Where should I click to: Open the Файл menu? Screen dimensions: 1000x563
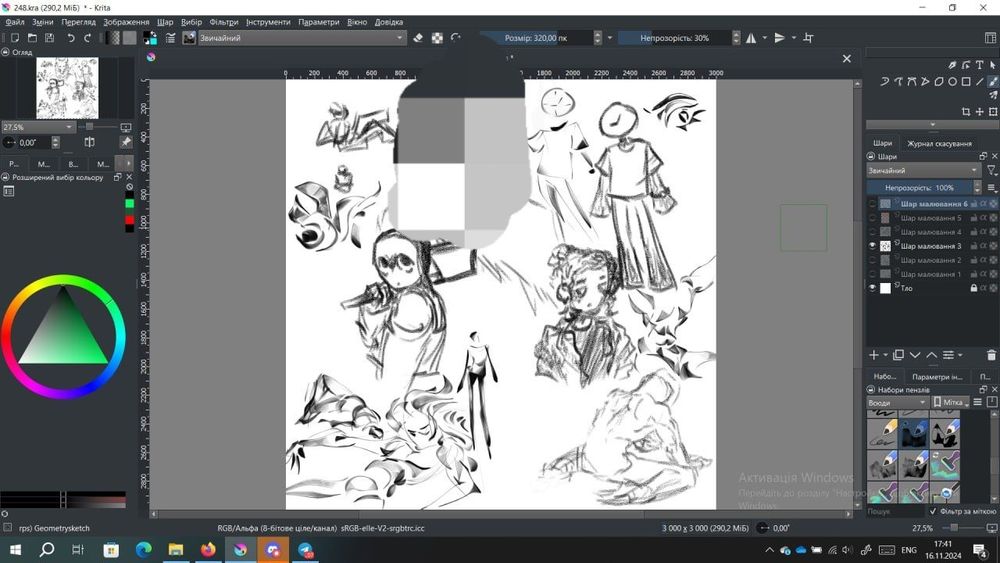(15, 22)
